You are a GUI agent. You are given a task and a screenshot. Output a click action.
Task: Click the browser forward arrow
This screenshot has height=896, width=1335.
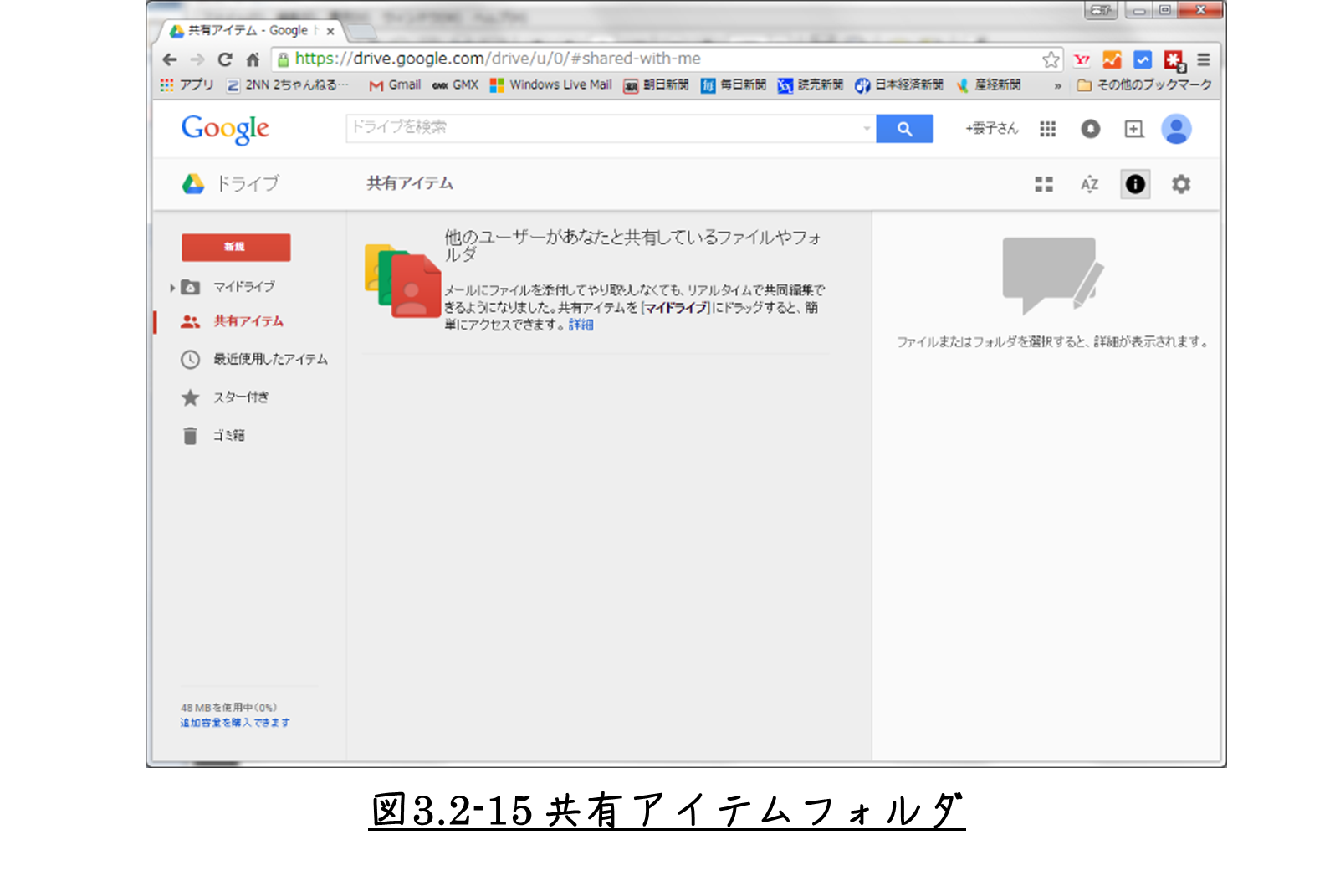click(197, 59)
